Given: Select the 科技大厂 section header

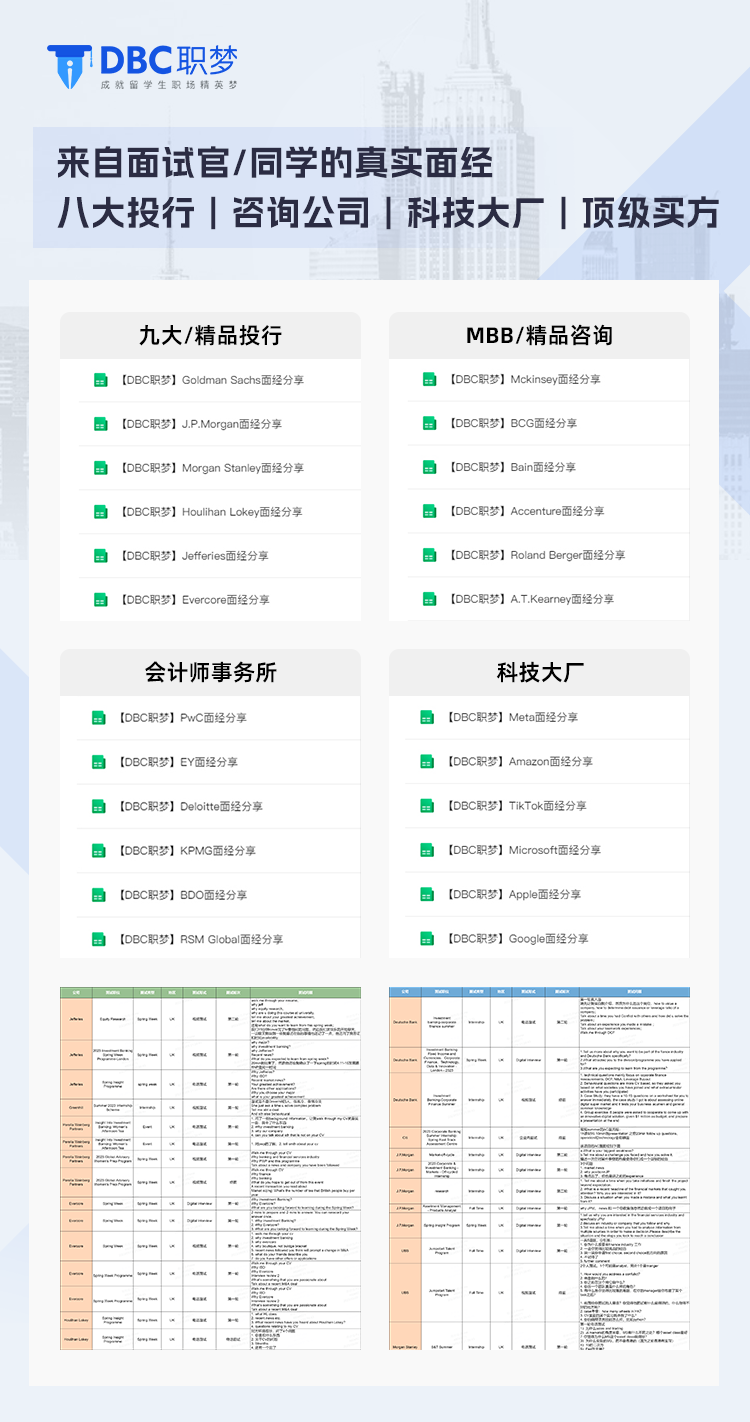Looking at the screenshot, I should [539, 673].
